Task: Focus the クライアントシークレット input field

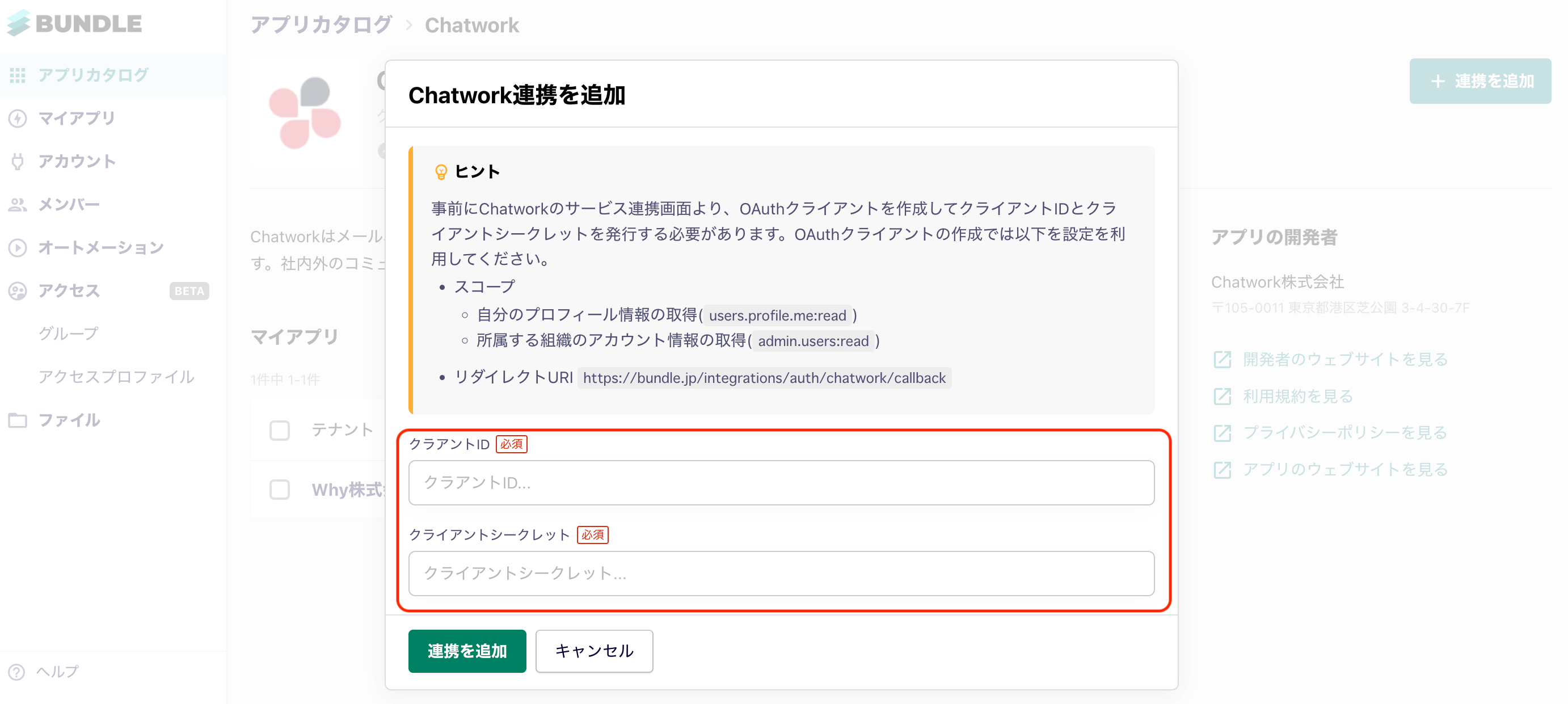Action: [x=782, y=573]
